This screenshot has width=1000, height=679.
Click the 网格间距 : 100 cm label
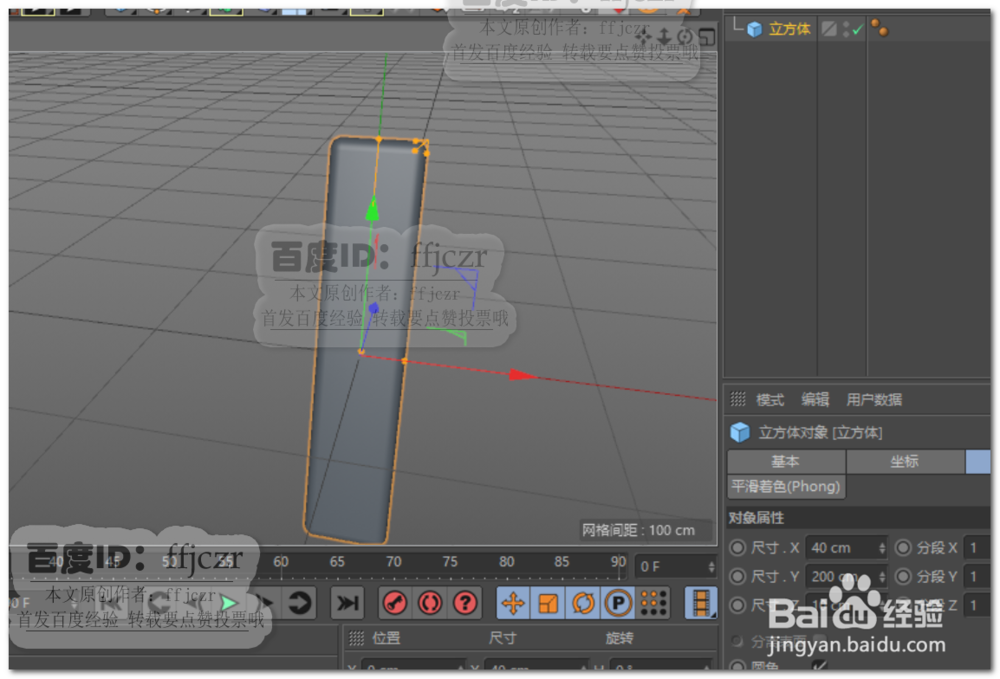(x=638, y=530)
